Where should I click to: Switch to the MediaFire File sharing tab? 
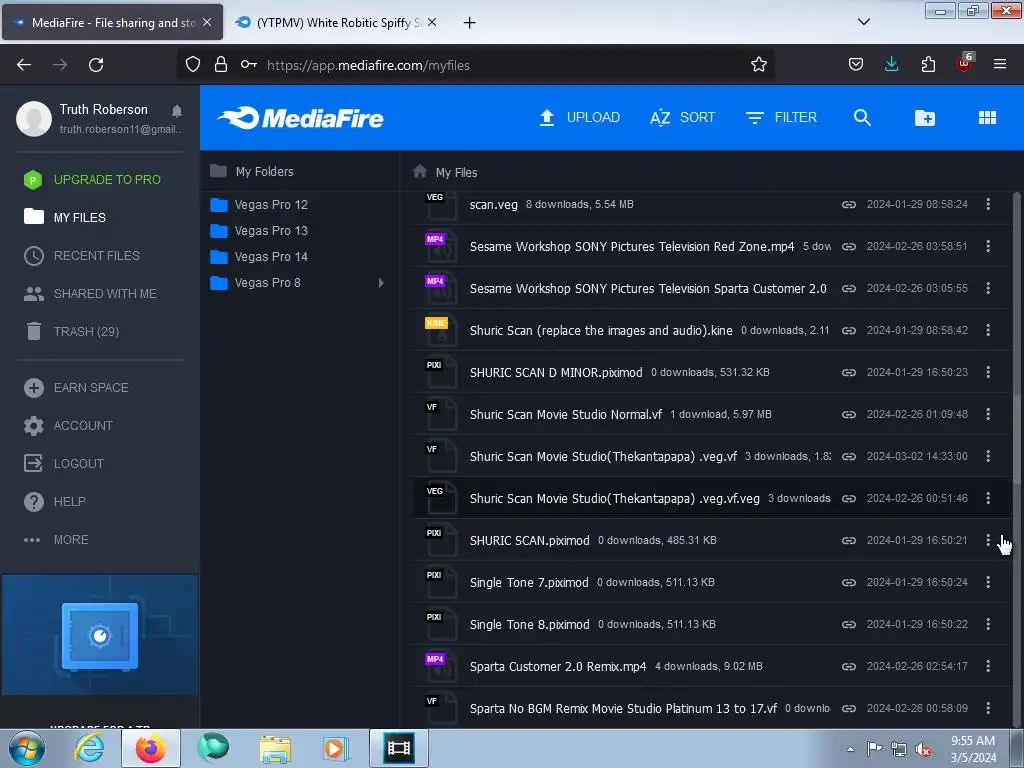(112, 22)
